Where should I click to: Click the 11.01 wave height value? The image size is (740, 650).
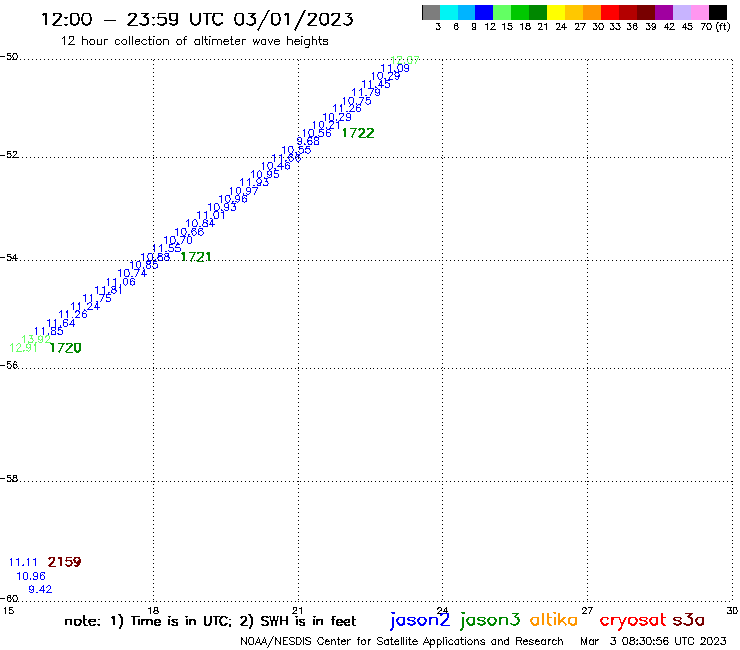point(211,215)
